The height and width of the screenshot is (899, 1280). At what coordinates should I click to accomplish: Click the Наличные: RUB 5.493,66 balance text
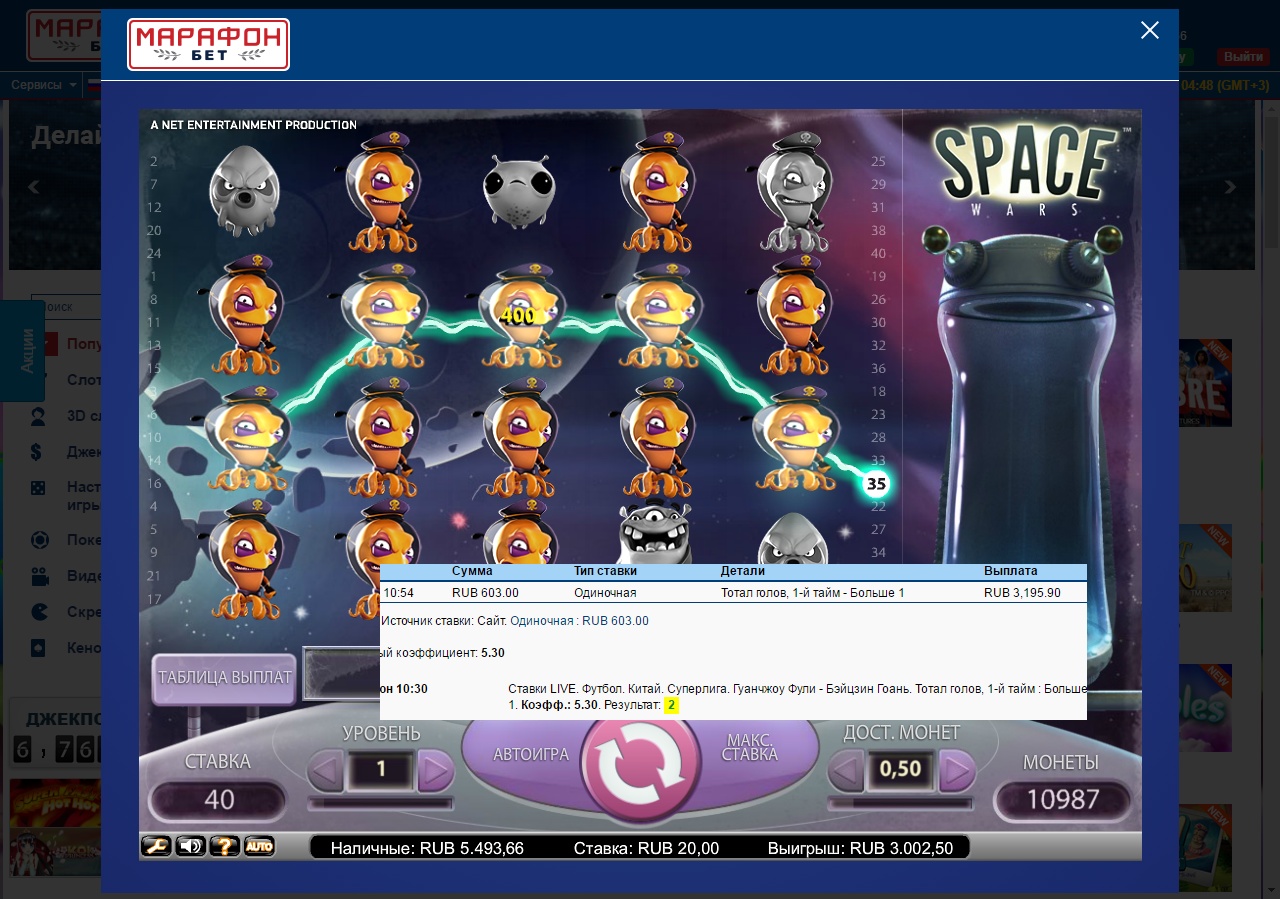tap(427, 848)
